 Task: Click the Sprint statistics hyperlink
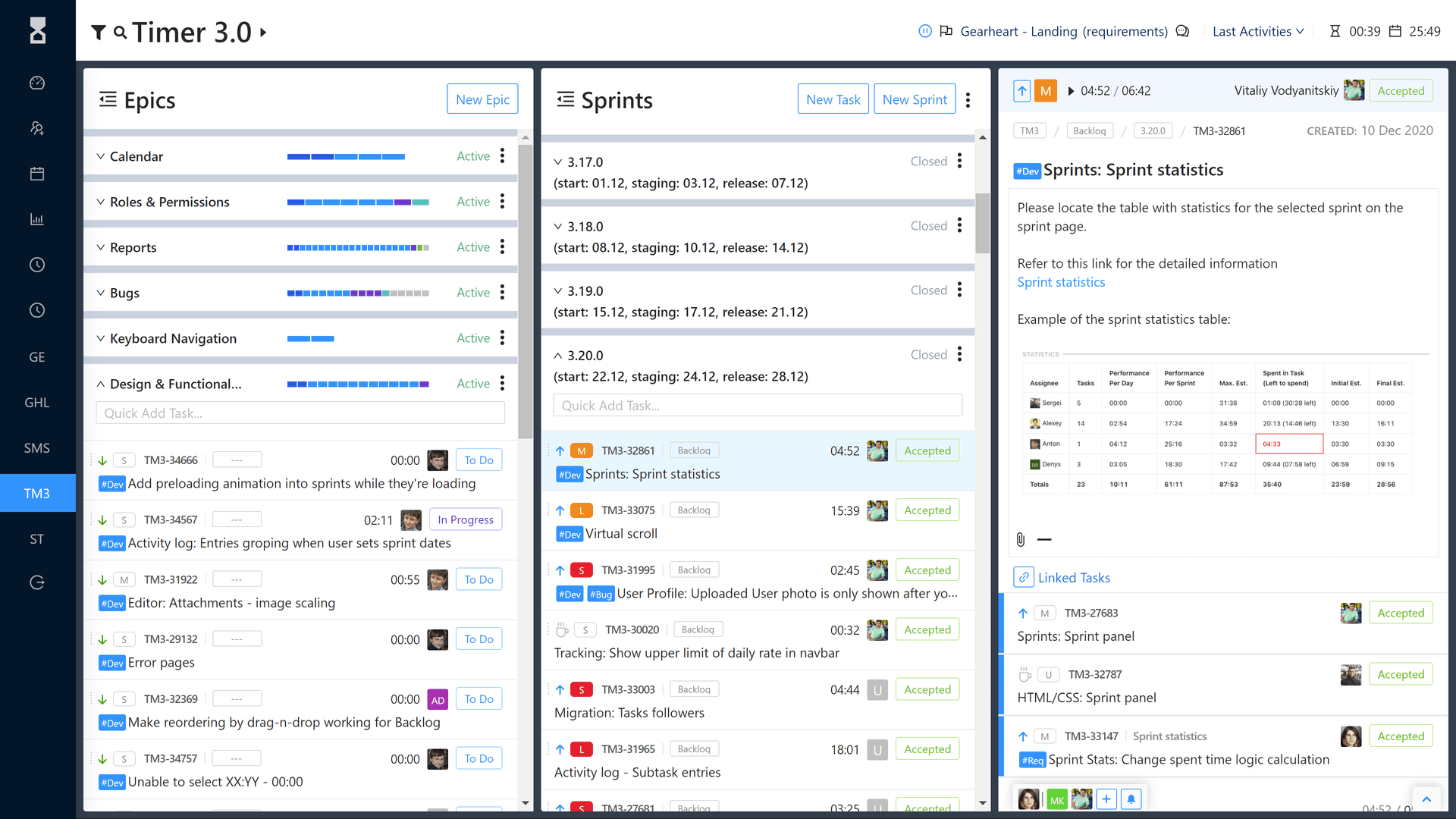[1060, 282]
